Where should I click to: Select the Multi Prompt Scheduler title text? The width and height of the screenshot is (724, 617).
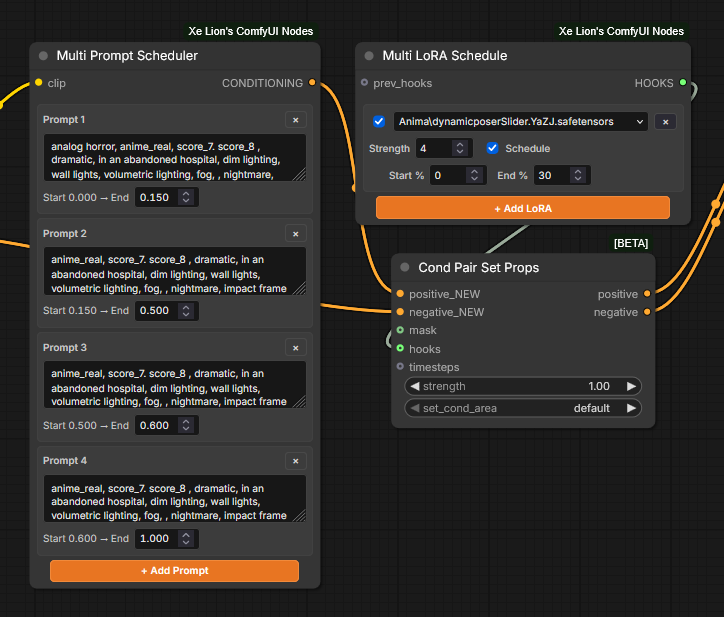coord(127,56)
